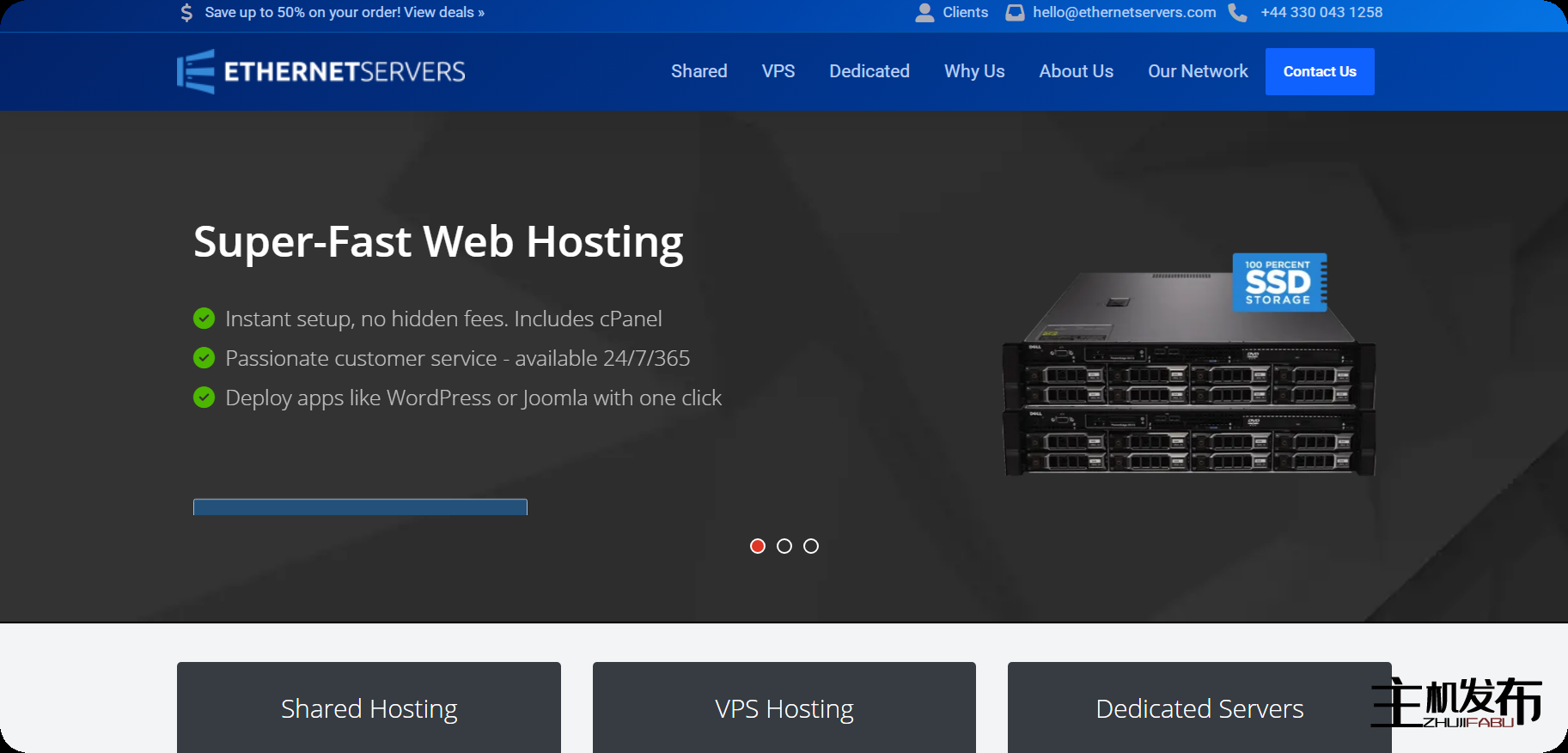Click the zhujifabu watermark logo
The width and height of the screenshot is (1568, 753).
1456,702
